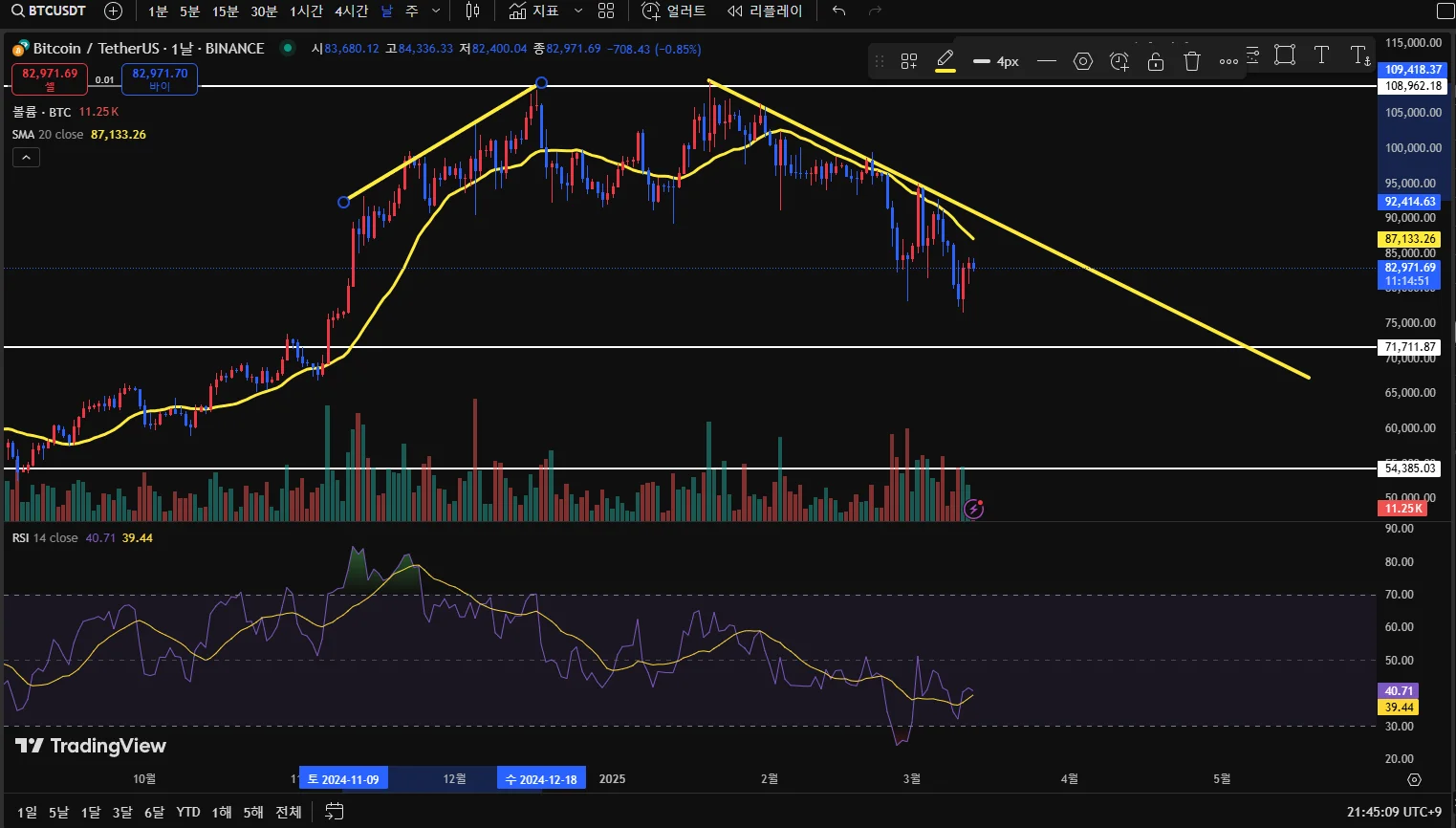Open chart settings sliders icon
1456x828 pixels.
1252,54
